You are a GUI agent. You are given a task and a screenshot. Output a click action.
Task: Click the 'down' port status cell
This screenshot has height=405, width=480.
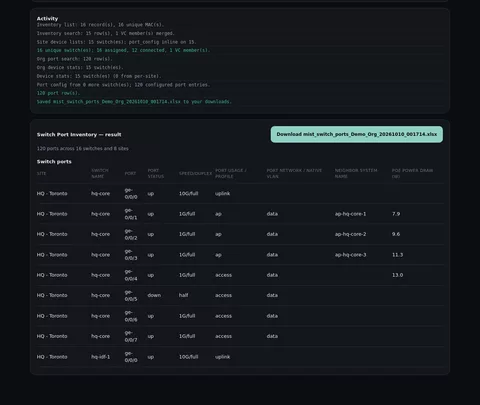(154, 295)
